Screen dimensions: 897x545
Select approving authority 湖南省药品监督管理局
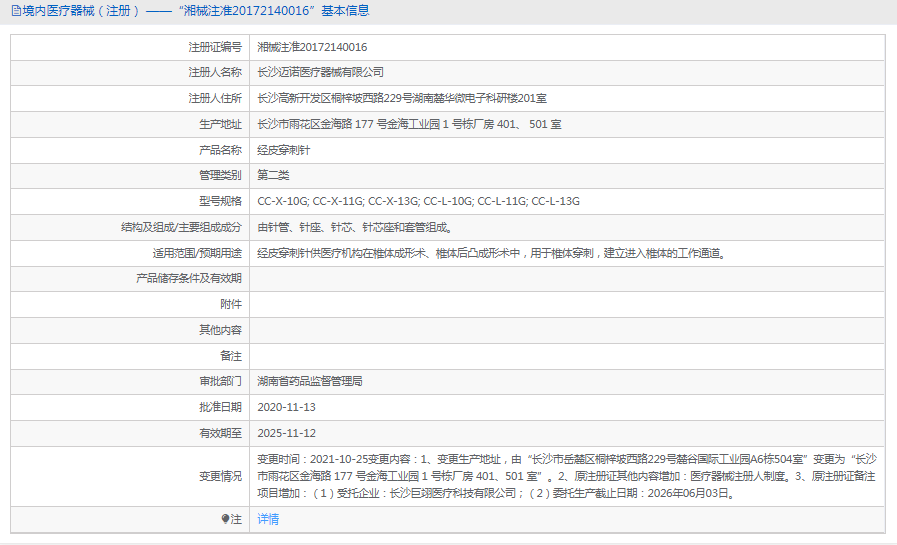[309, 381]
